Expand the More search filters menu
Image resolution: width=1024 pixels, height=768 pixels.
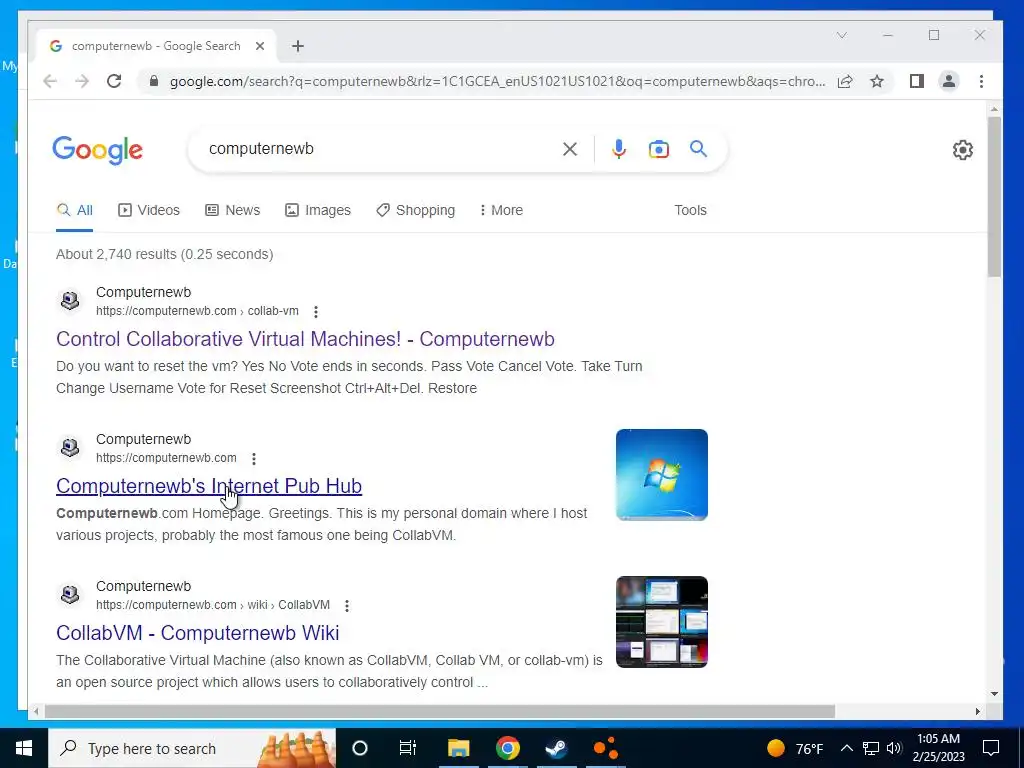point(502,210)
